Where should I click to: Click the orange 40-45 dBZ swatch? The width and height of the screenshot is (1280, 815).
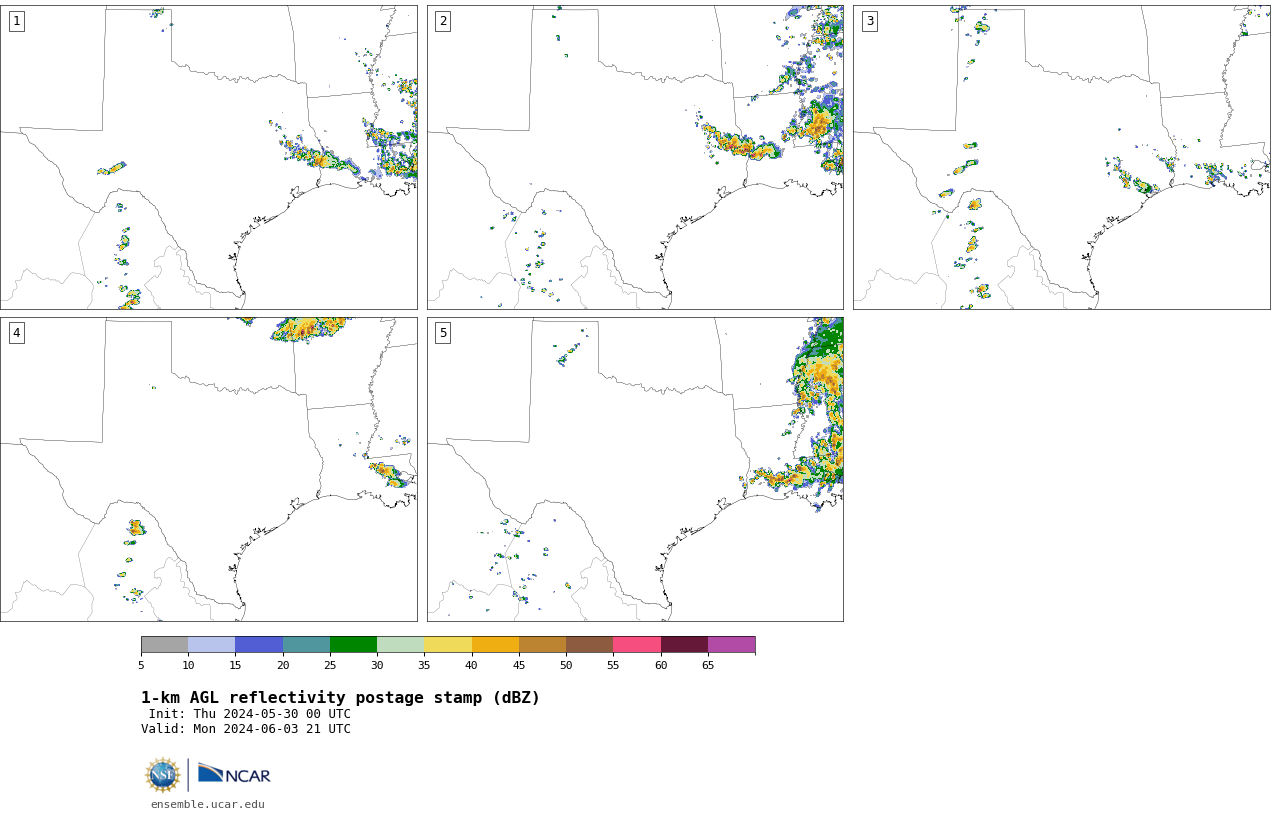[495, 644]
